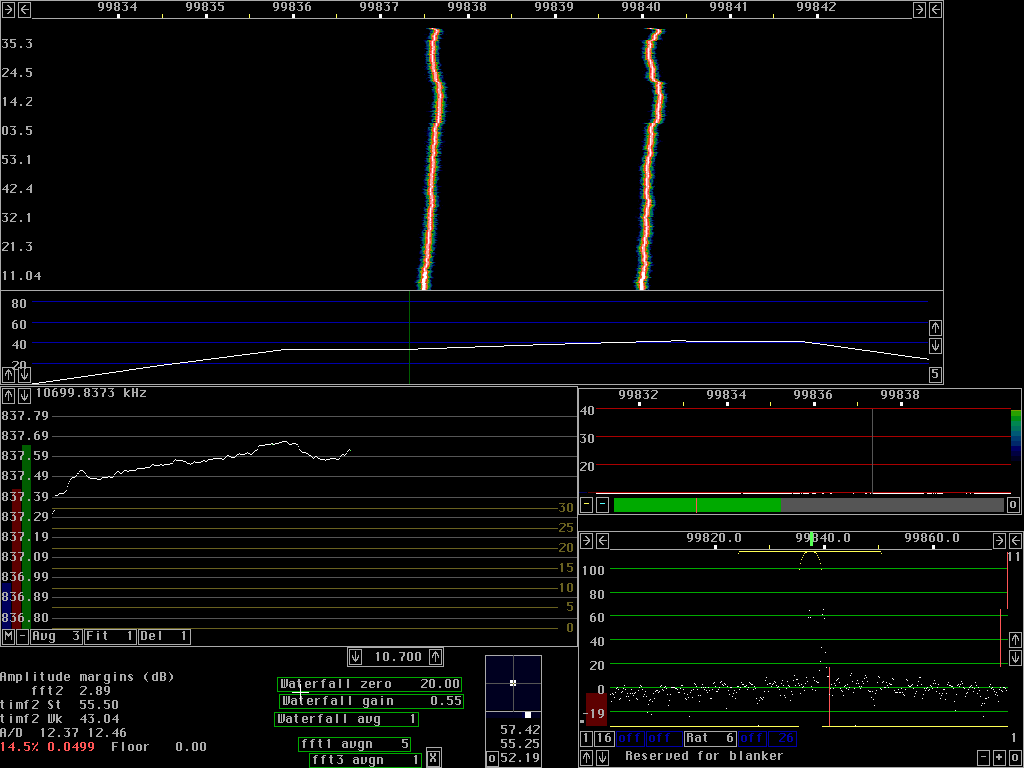The image size is (1024, 768).
Task: Click the left-arrow at the waterfall's top-right corner
Action: (936, 9)
